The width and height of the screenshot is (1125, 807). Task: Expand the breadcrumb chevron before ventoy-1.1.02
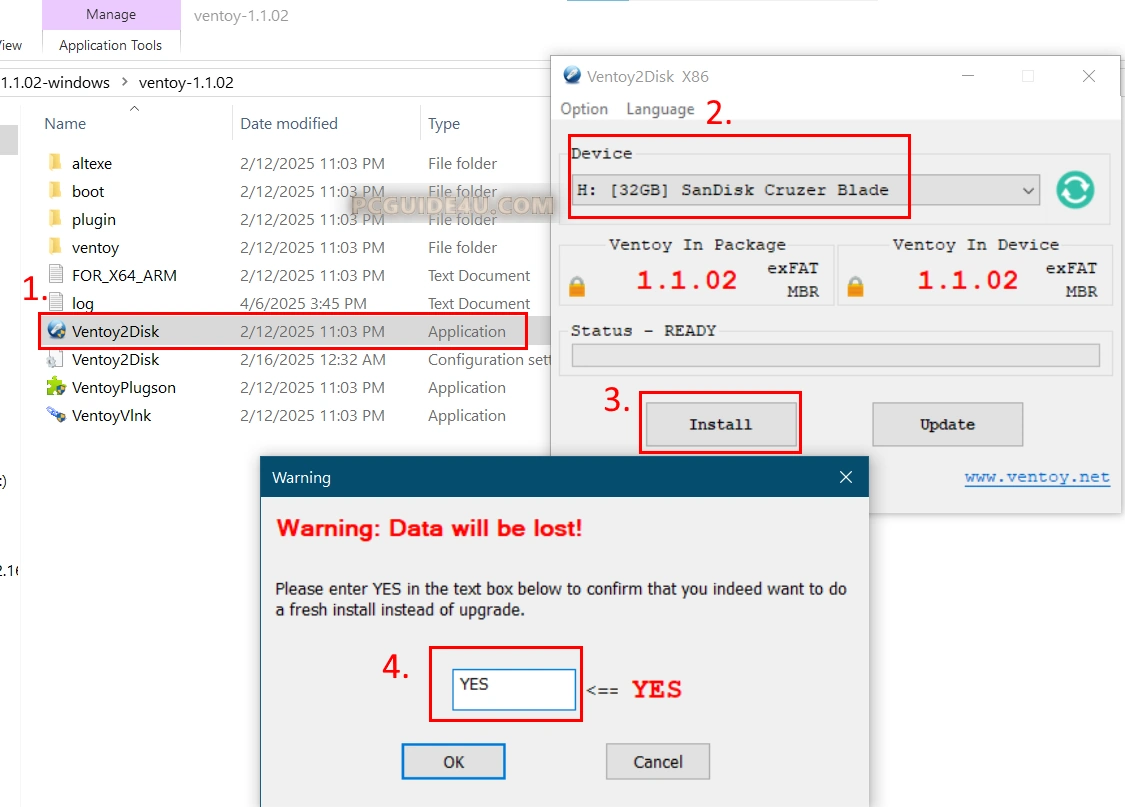point(124,83)
